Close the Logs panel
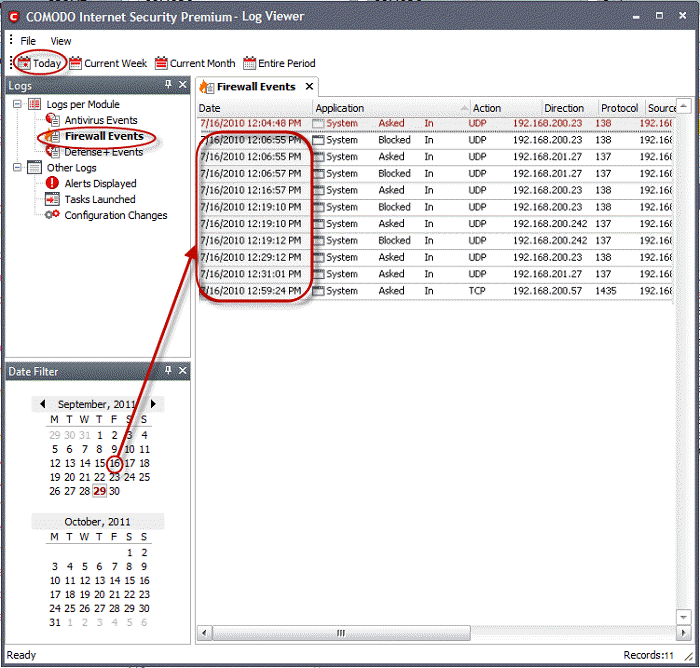This screenshot has height=668, width=700. [x=183, y=84]
